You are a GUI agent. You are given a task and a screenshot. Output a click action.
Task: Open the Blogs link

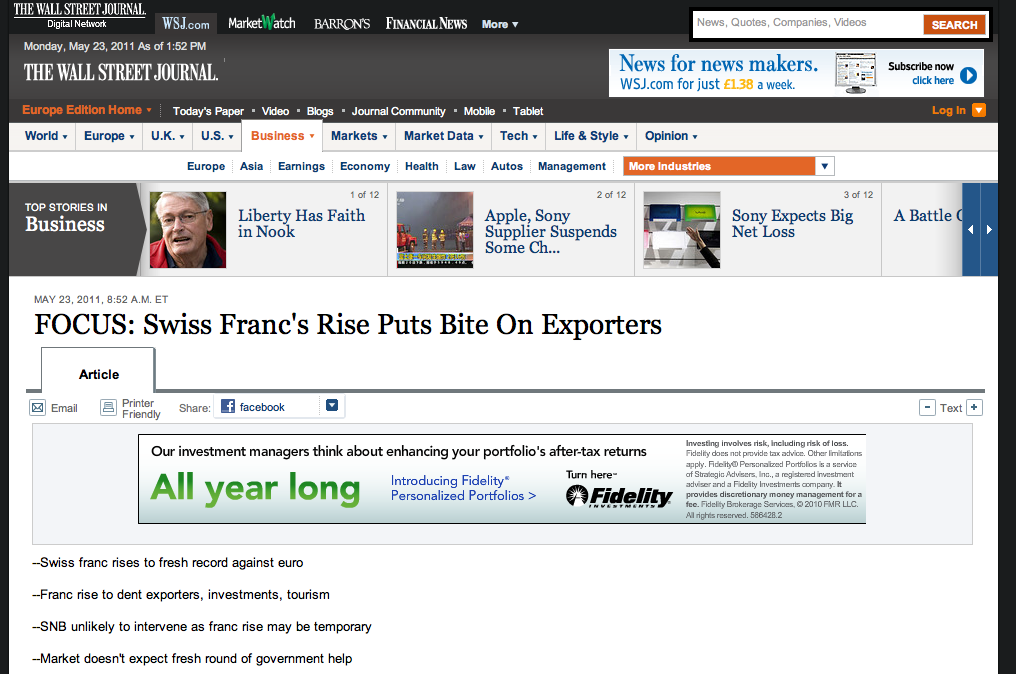tap(319, 111)
